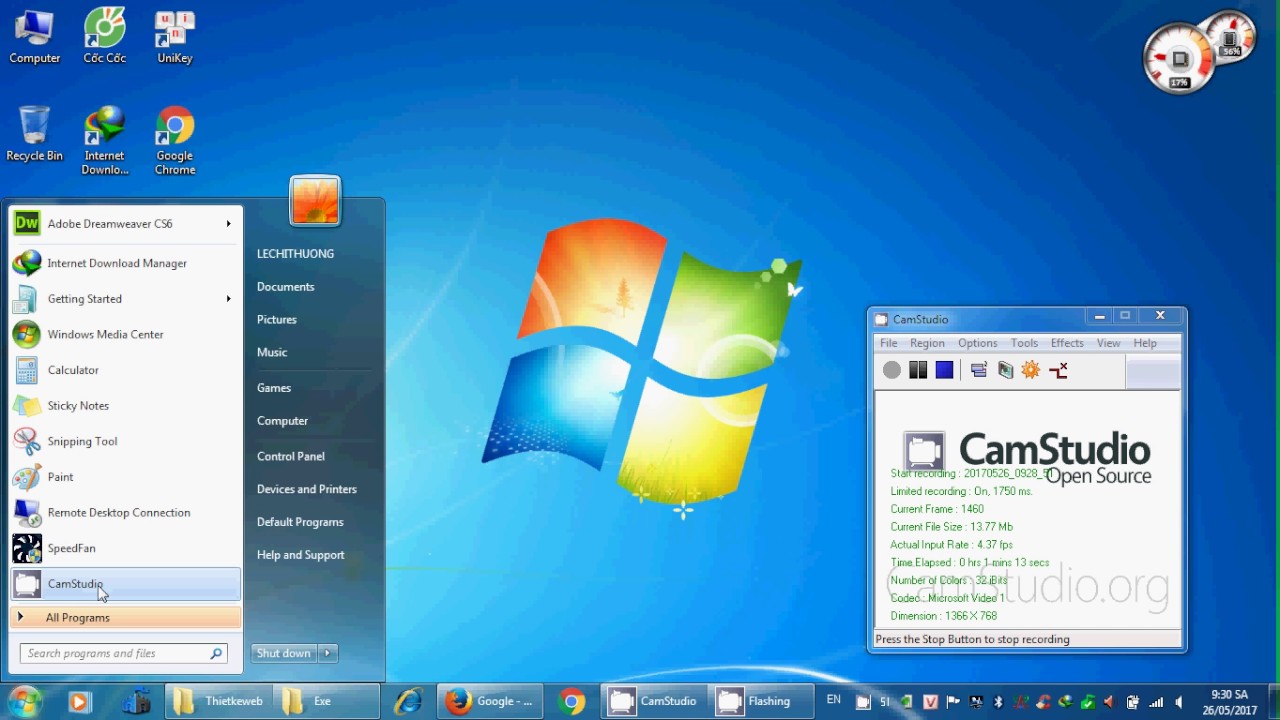Image resolution: width=1280 pixels, height=720 pixels.
Task: Open Paint from the Start menu
Action: coord(125,477)
